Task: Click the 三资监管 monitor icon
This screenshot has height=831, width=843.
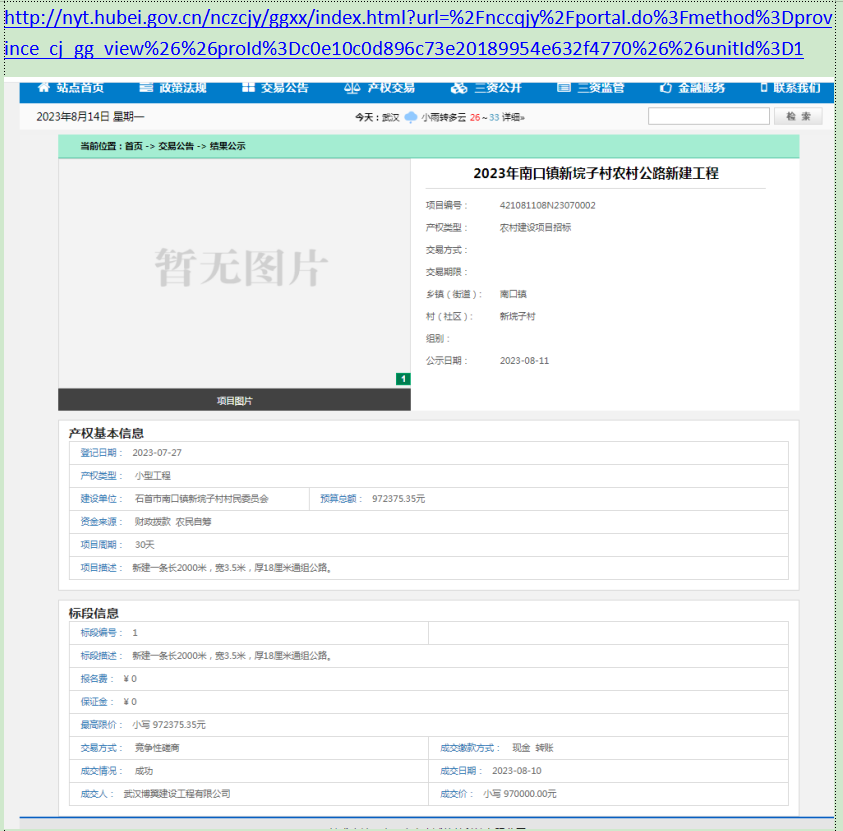Action: (564, 89)
